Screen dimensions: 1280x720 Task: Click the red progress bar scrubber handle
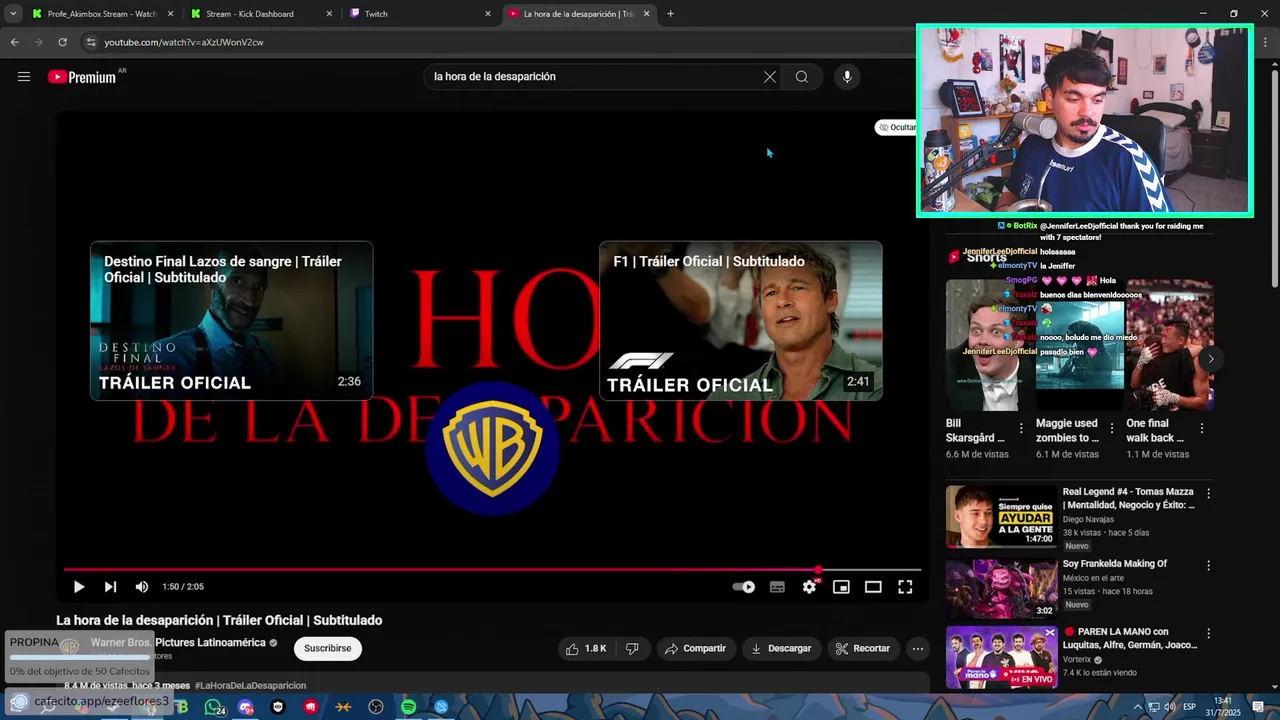coord(818,570)
